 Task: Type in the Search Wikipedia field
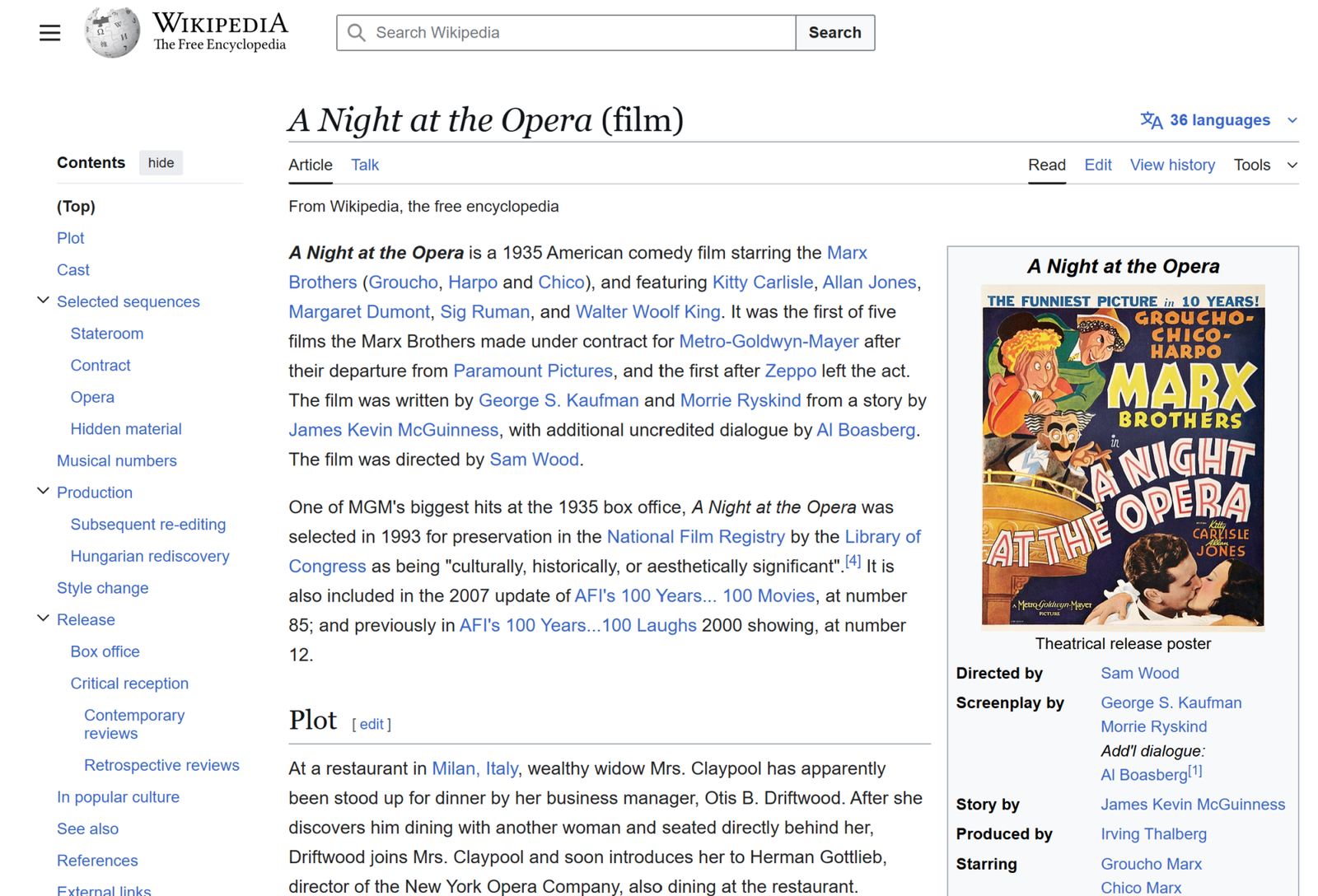(x=577, y=33)
